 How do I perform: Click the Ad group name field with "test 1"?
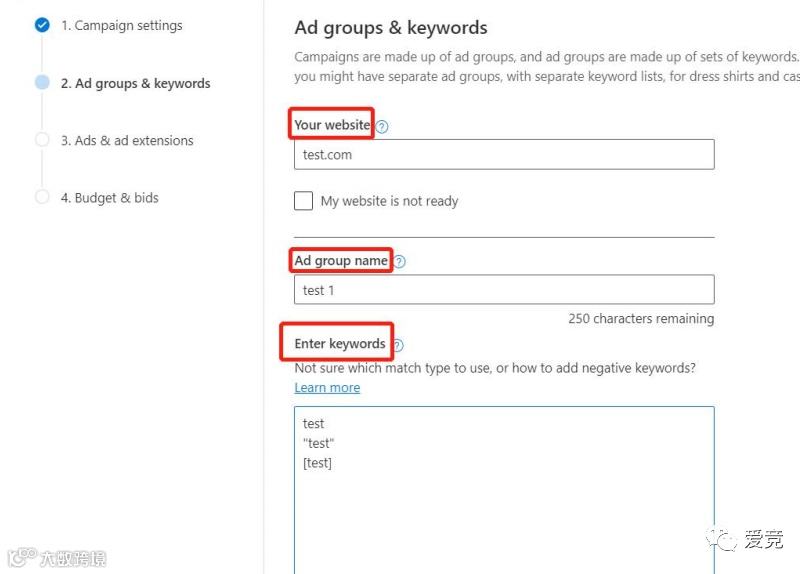tap(504, 290)
